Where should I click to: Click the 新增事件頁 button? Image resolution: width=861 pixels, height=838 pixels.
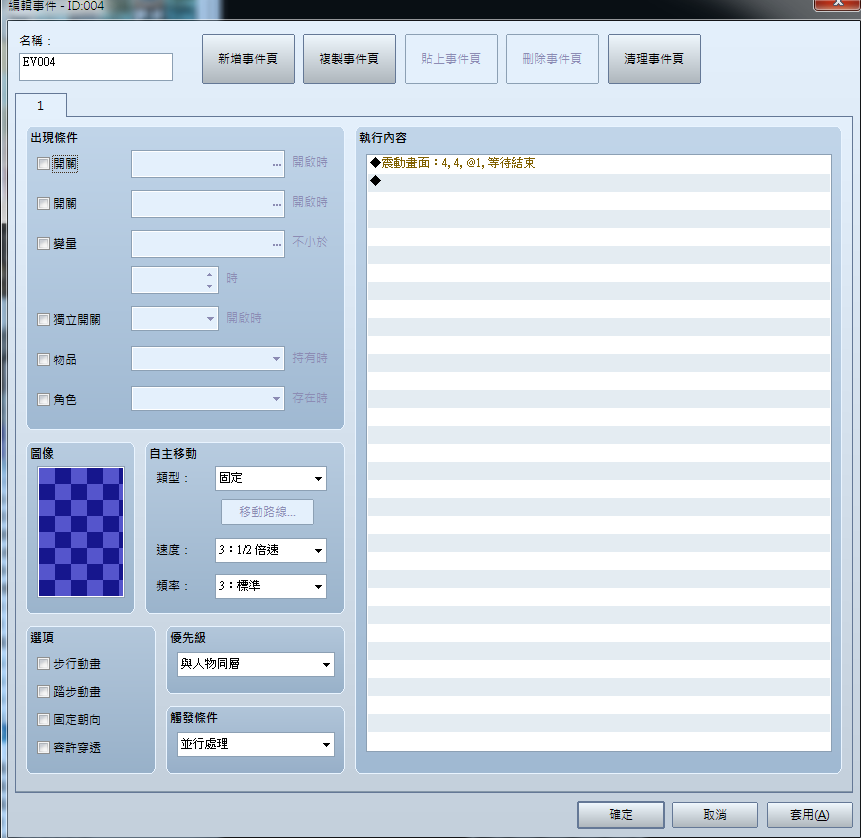[248, 59]
